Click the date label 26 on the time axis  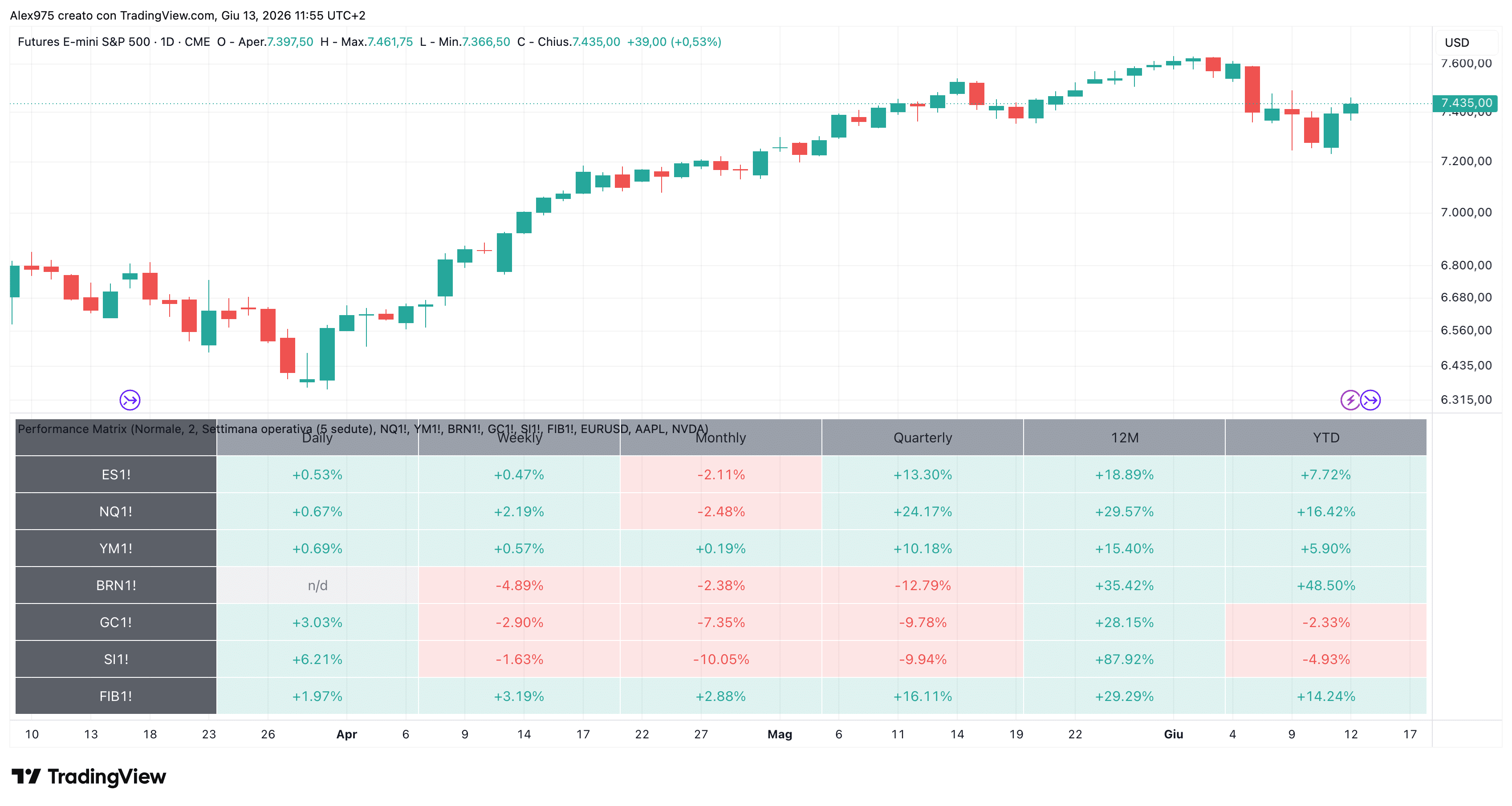pos(268,734)
